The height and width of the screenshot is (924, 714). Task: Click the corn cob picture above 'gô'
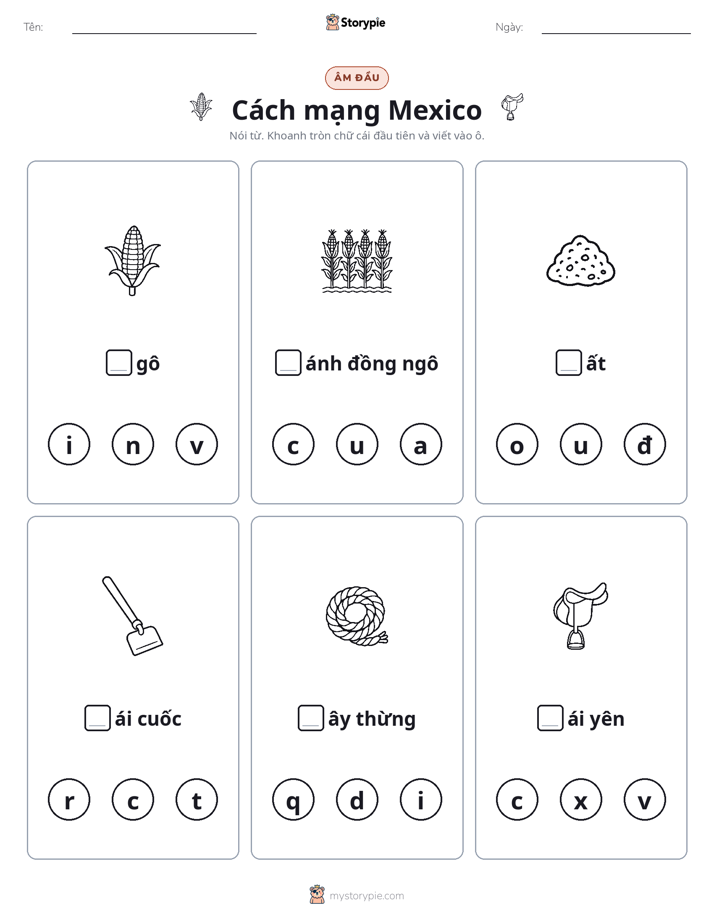pos(133,260)
